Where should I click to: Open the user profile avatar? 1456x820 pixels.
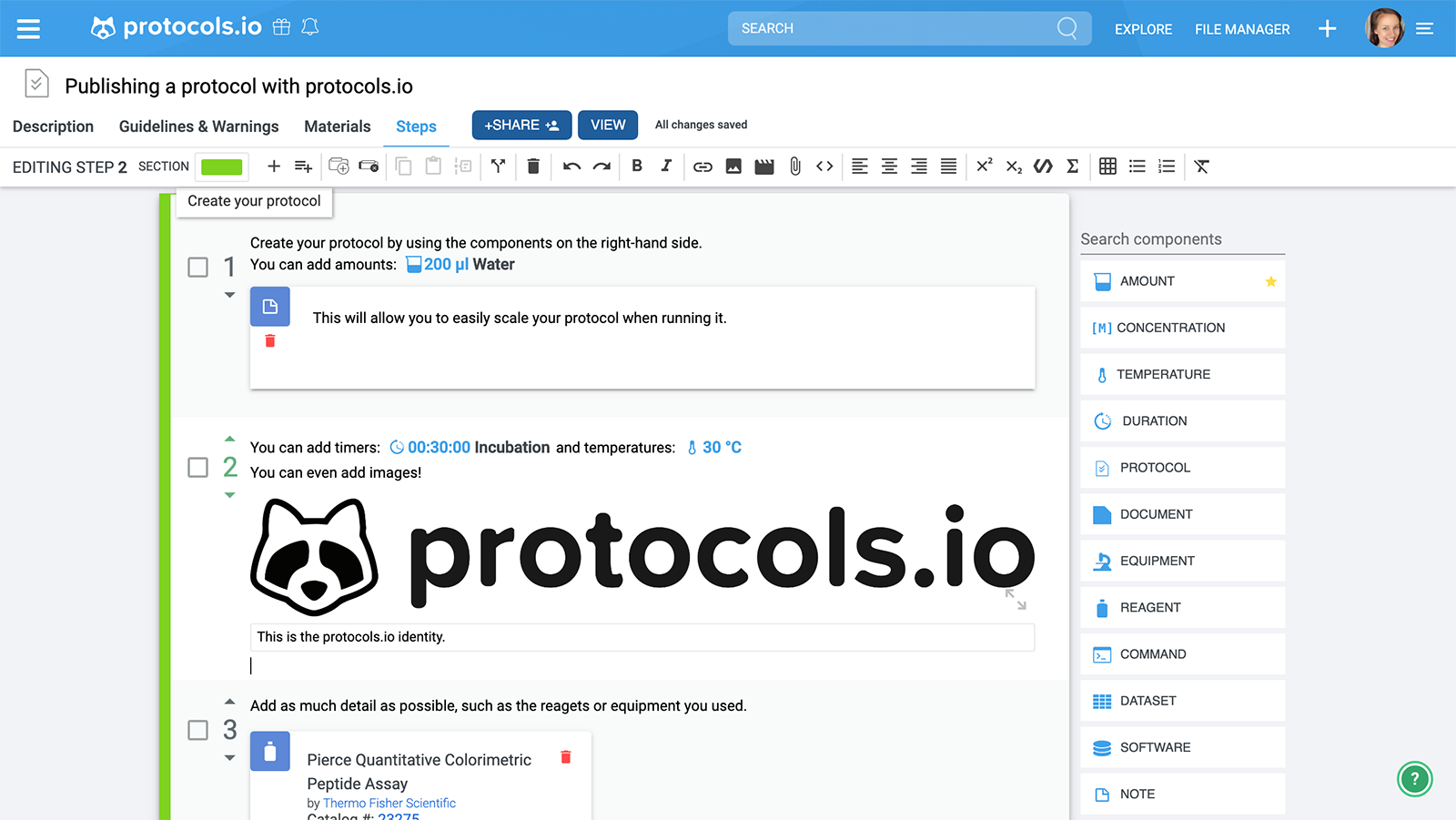tap(1384, 28)
